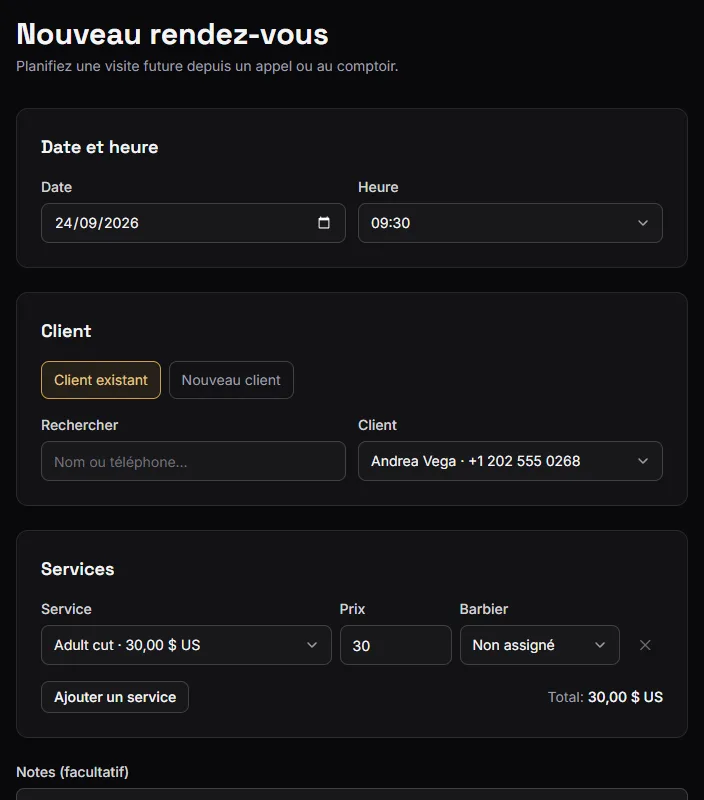Click the Services section title
The image size is (704, 800).
pyautogui.click(x=78, y=569)
